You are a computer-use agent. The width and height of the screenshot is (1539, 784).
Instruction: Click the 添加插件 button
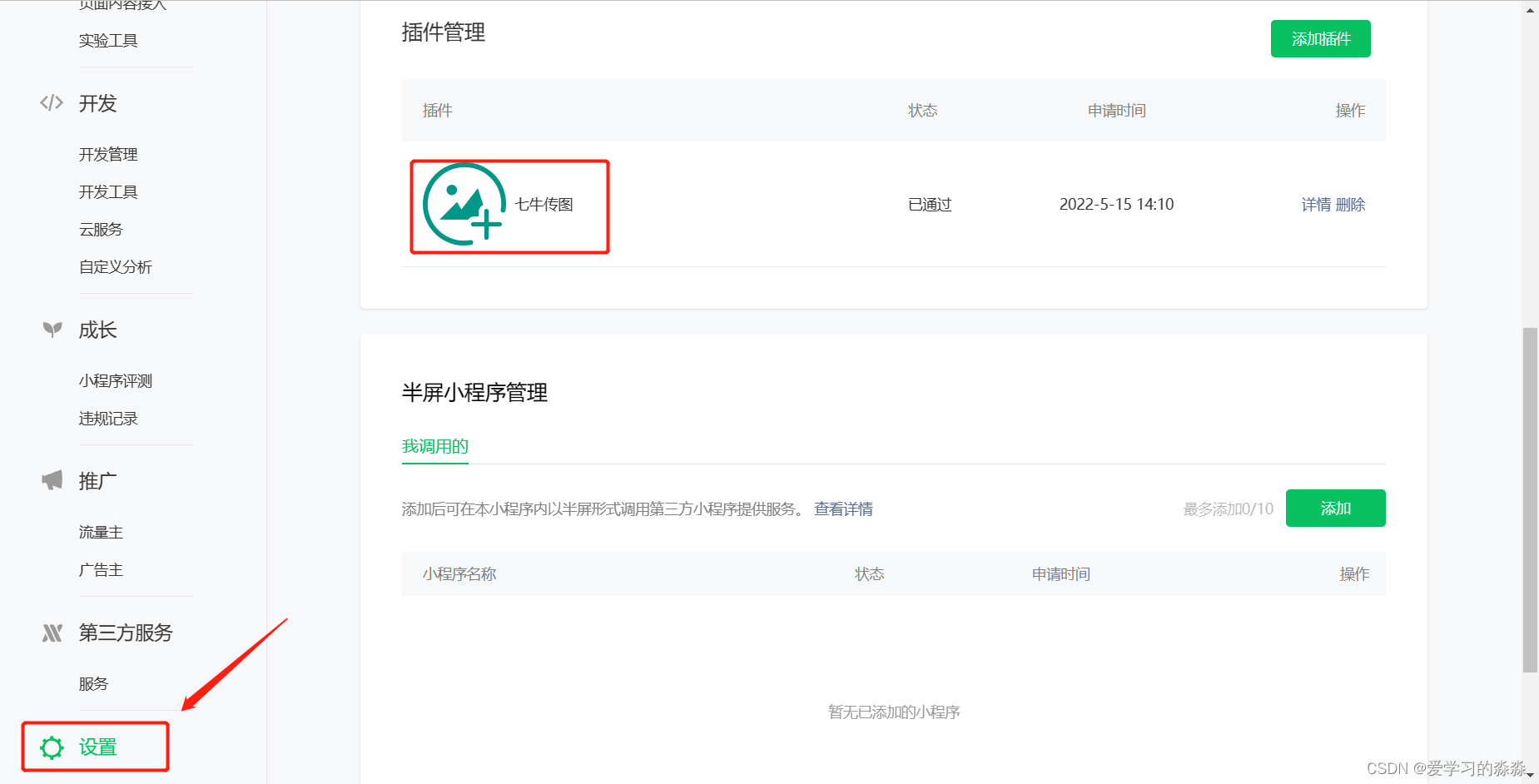coord(1320,38)
